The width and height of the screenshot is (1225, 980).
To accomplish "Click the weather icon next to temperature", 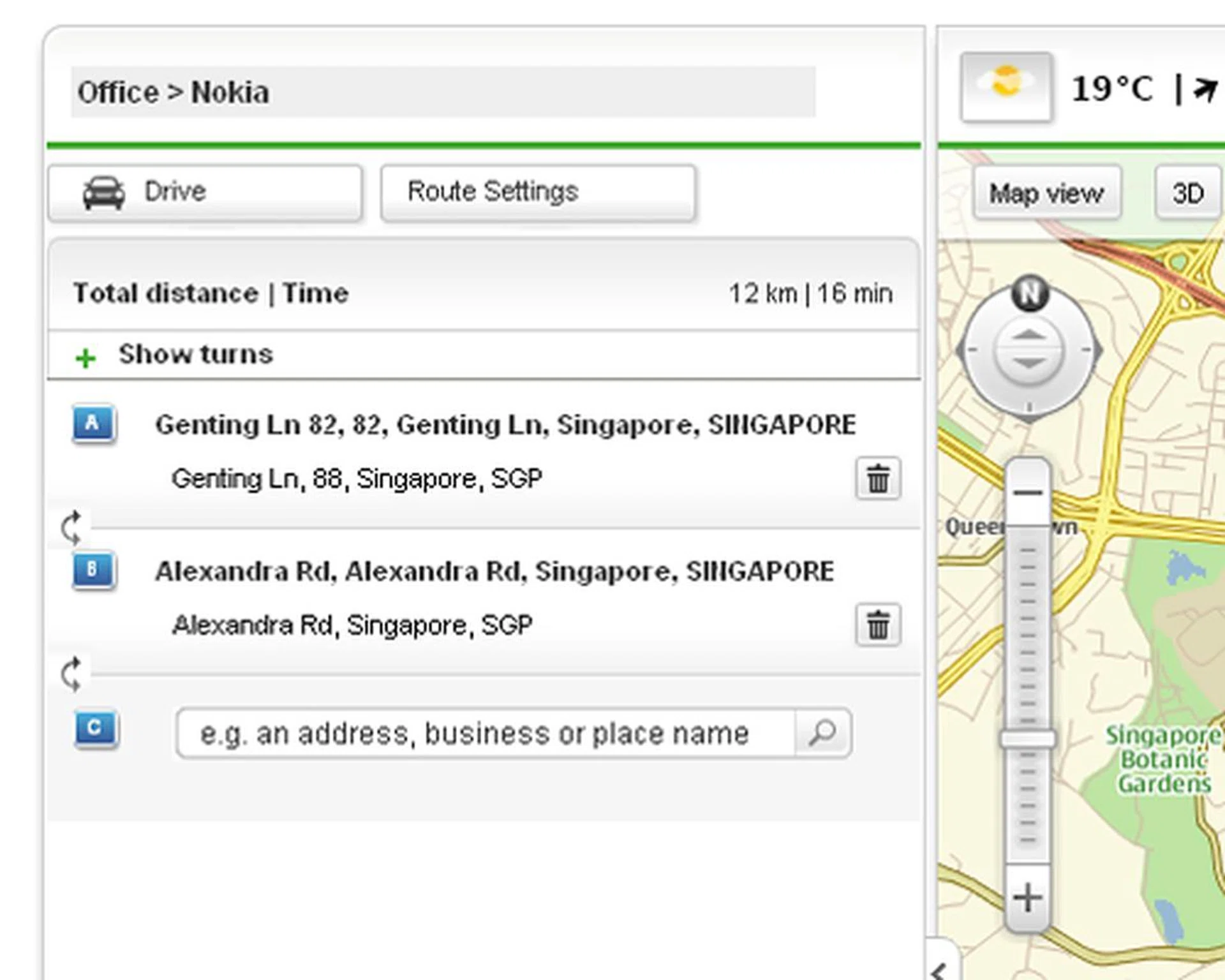I will click(x=1006, y=86).
